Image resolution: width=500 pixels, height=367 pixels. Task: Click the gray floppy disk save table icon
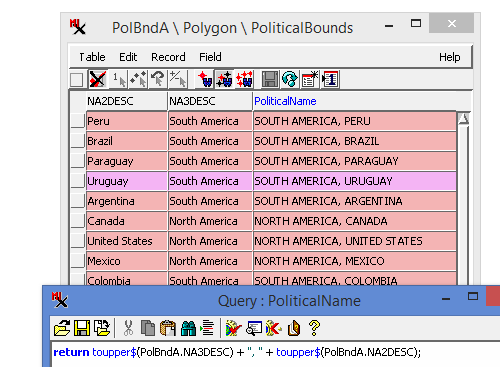[269, 79]
